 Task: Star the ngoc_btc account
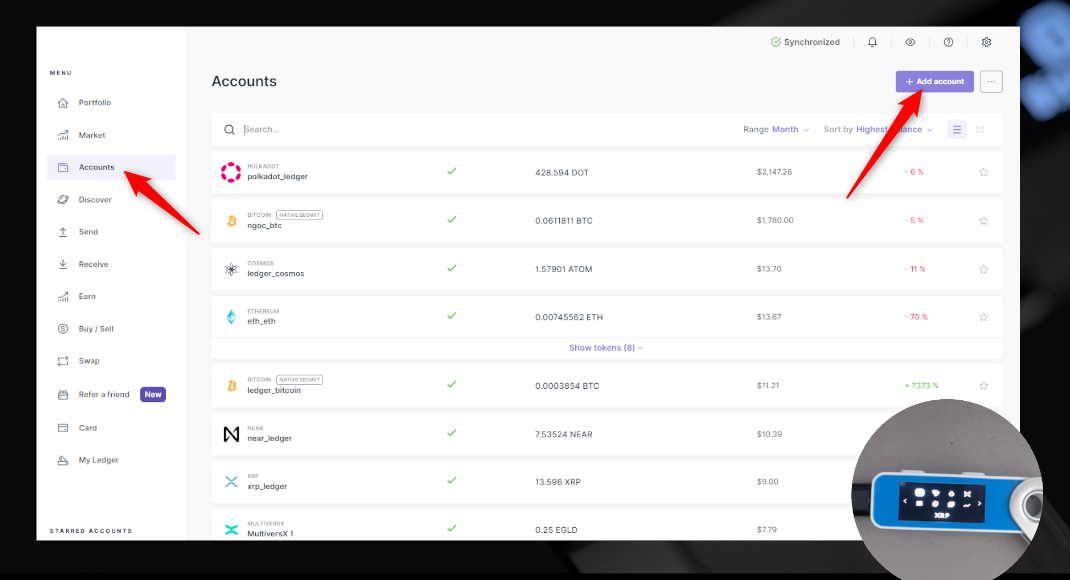point(983,221)
